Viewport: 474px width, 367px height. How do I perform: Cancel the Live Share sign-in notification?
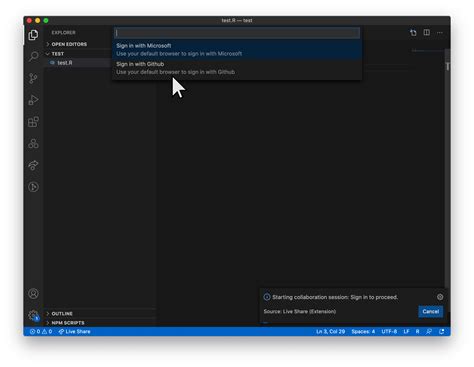(x=430, y=312)
